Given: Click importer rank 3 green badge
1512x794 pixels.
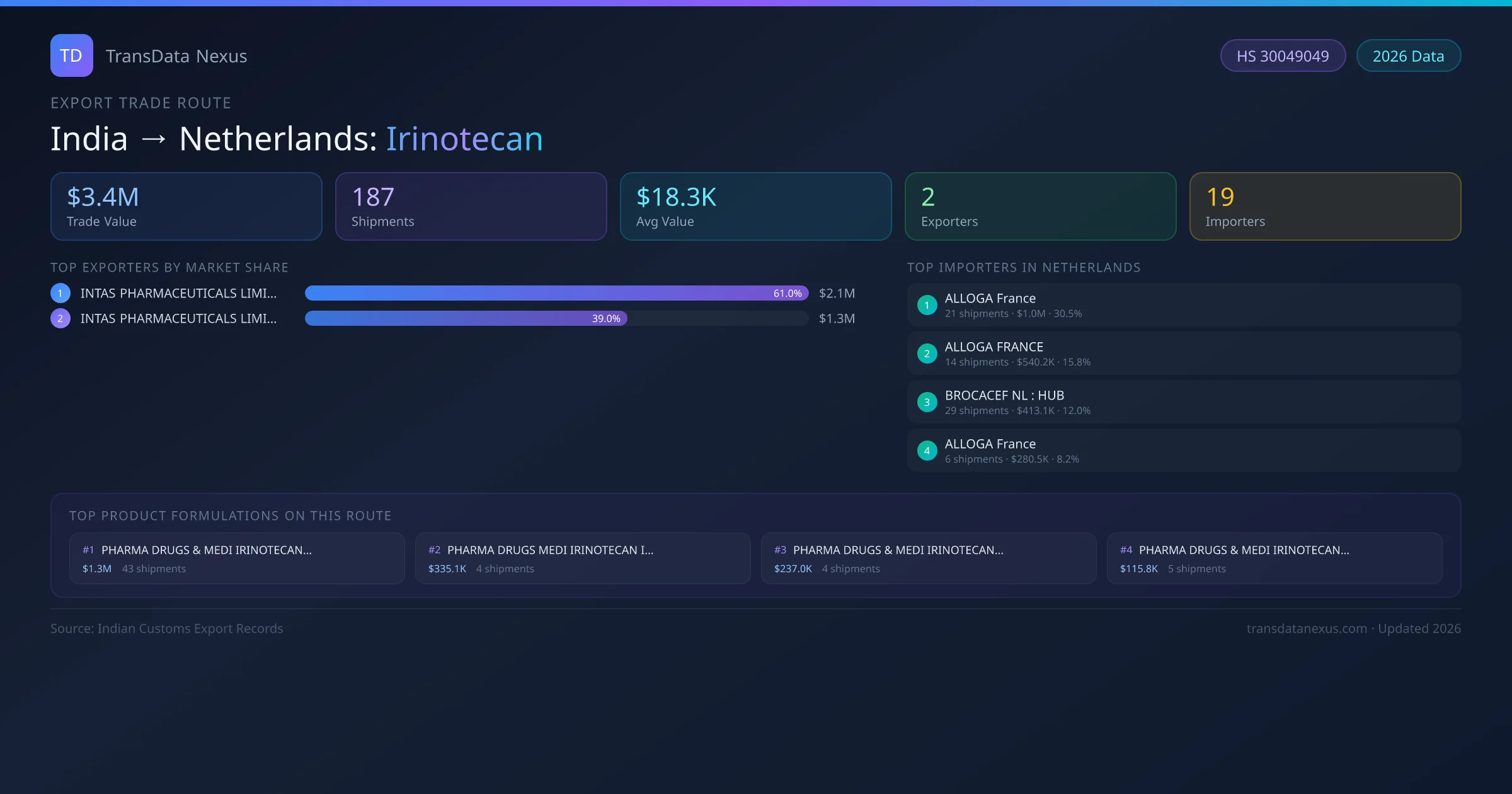Looking at the screenshot, I should pos(927,402).
